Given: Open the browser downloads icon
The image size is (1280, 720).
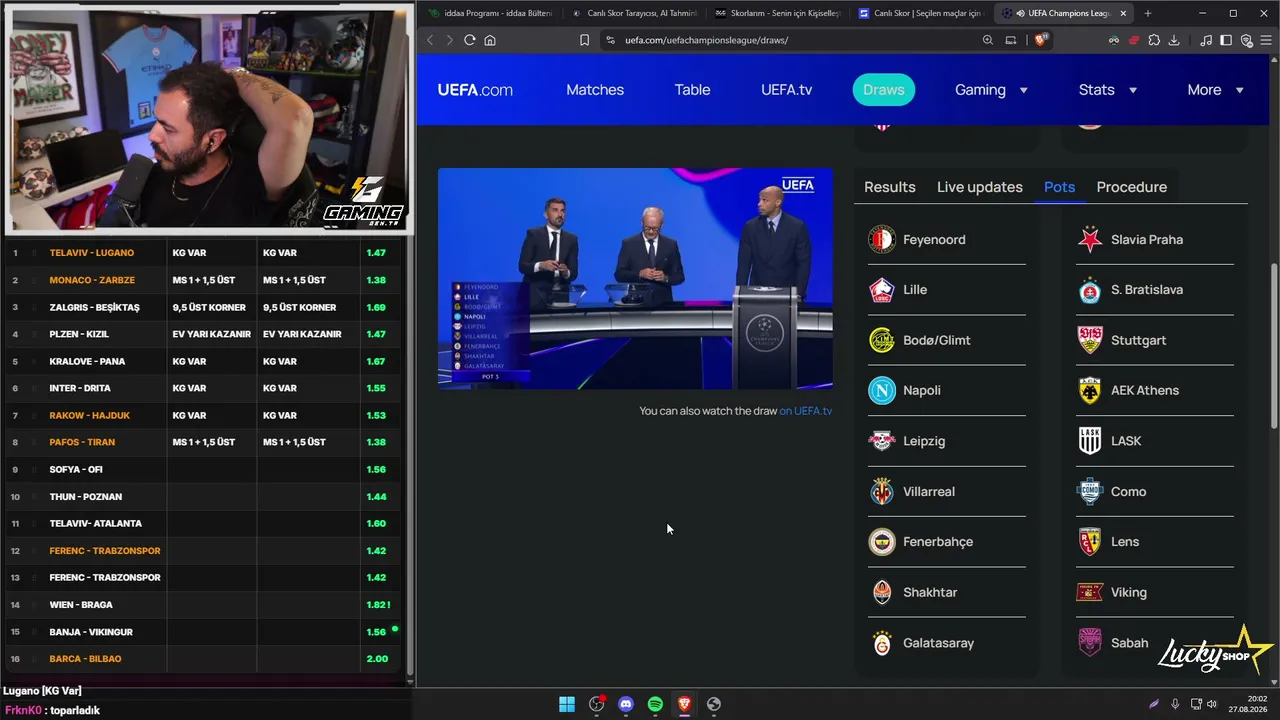Looking at the screenshot, I should coord(1174,40).
